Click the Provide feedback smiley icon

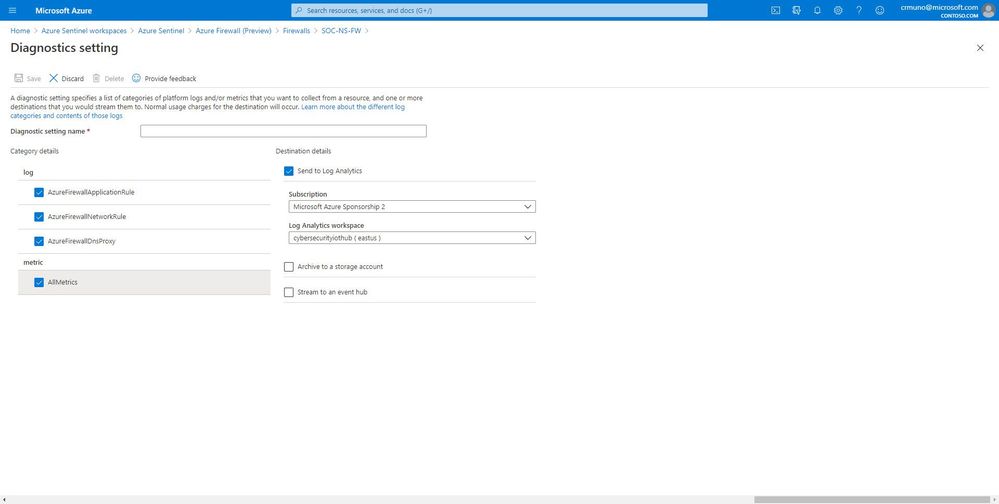coord(136,78)
